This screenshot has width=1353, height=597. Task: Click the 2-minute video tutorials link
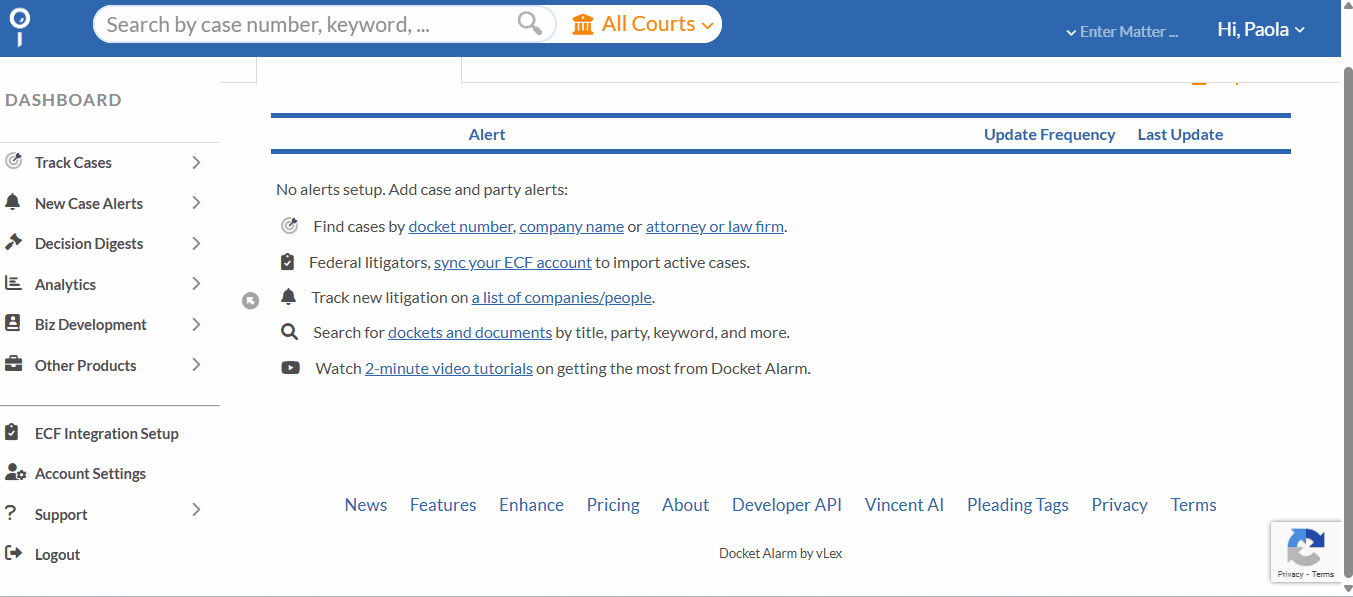point(448,369)
